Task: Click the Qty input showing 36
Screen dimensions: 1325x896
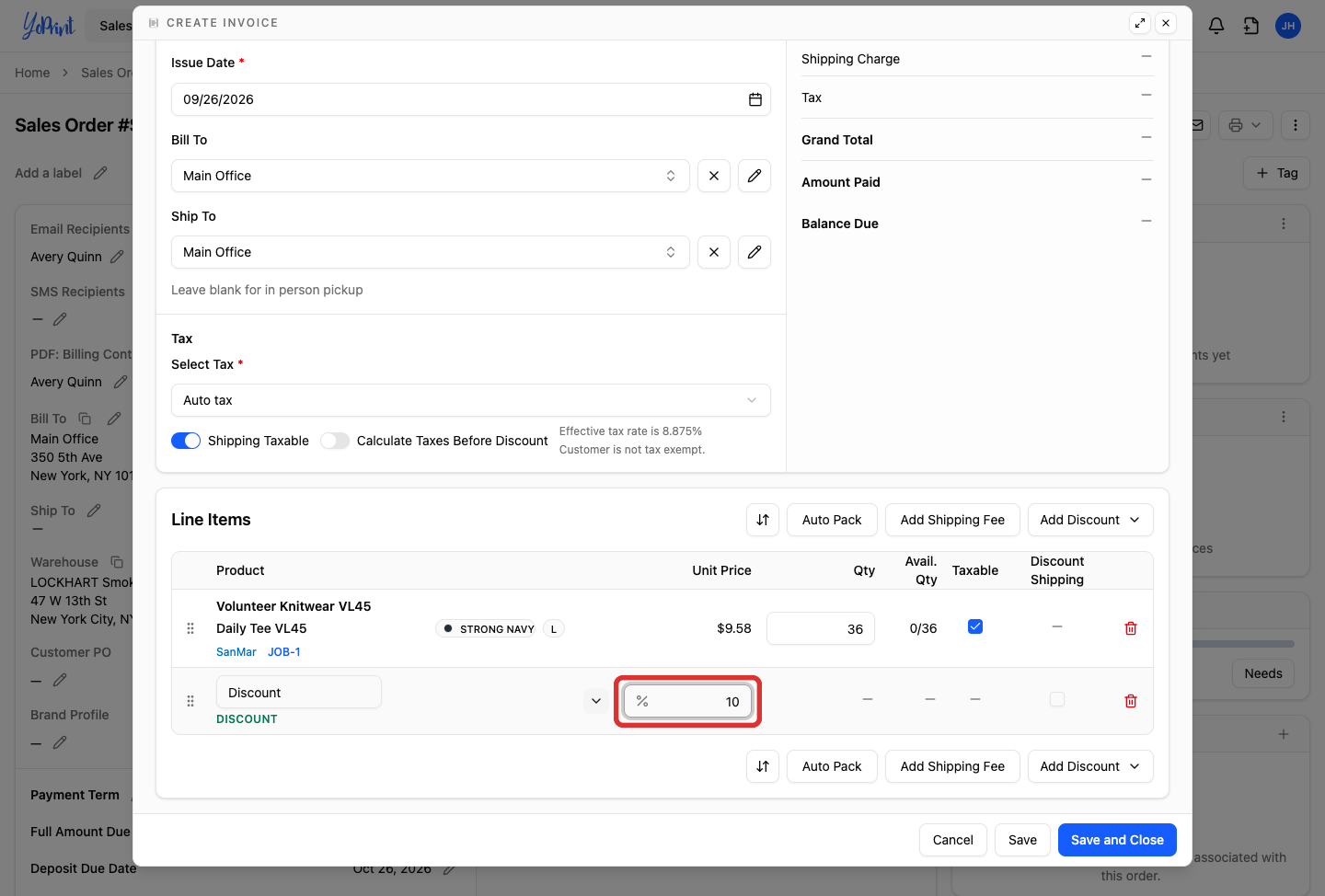Action: tap(821, 628)
